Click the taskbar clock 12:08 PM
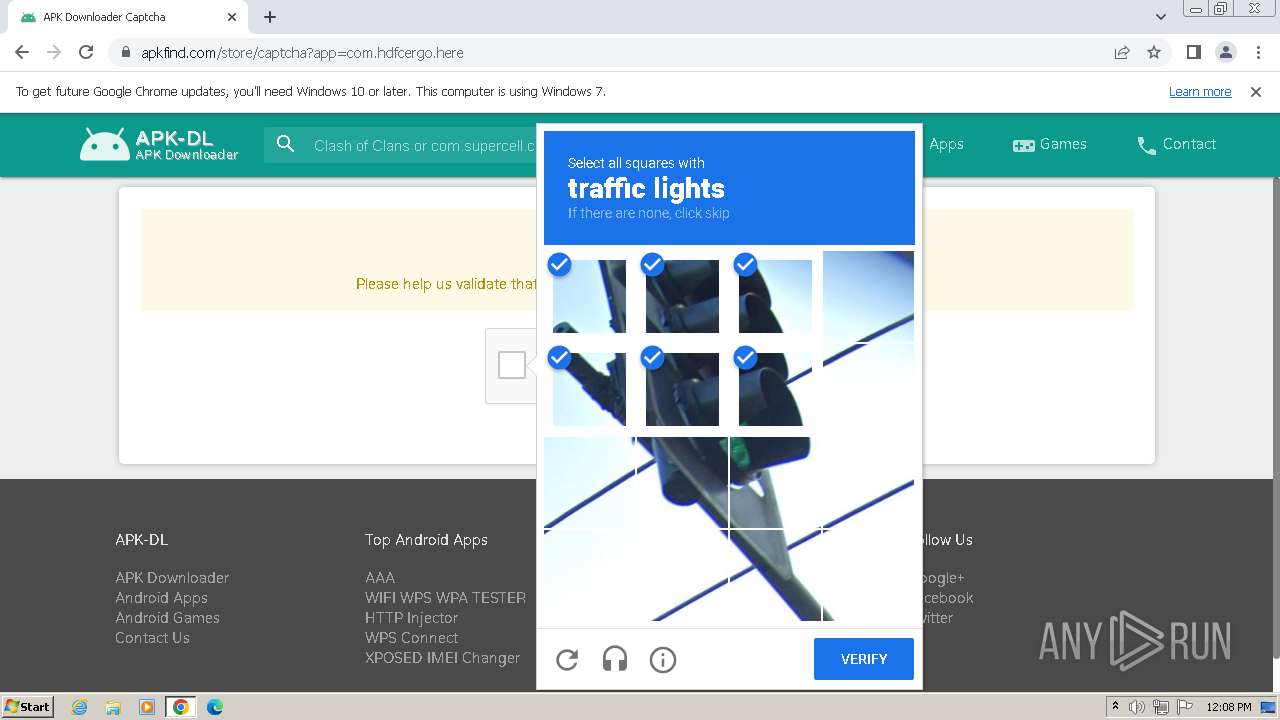Image resolution: width=1280 pixels, height=720 pixels. pyautogui.click(x=1229, y=707)
